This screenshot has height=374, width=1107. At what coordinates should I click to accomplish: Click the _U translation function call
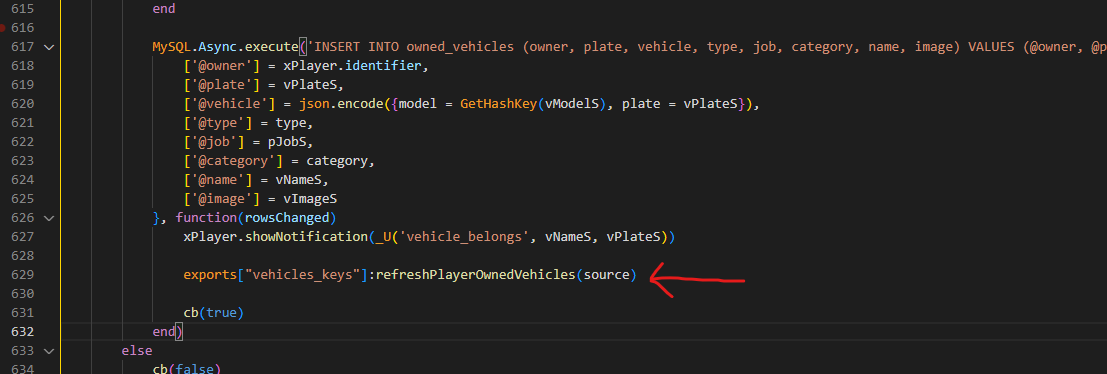click(383, 237)
